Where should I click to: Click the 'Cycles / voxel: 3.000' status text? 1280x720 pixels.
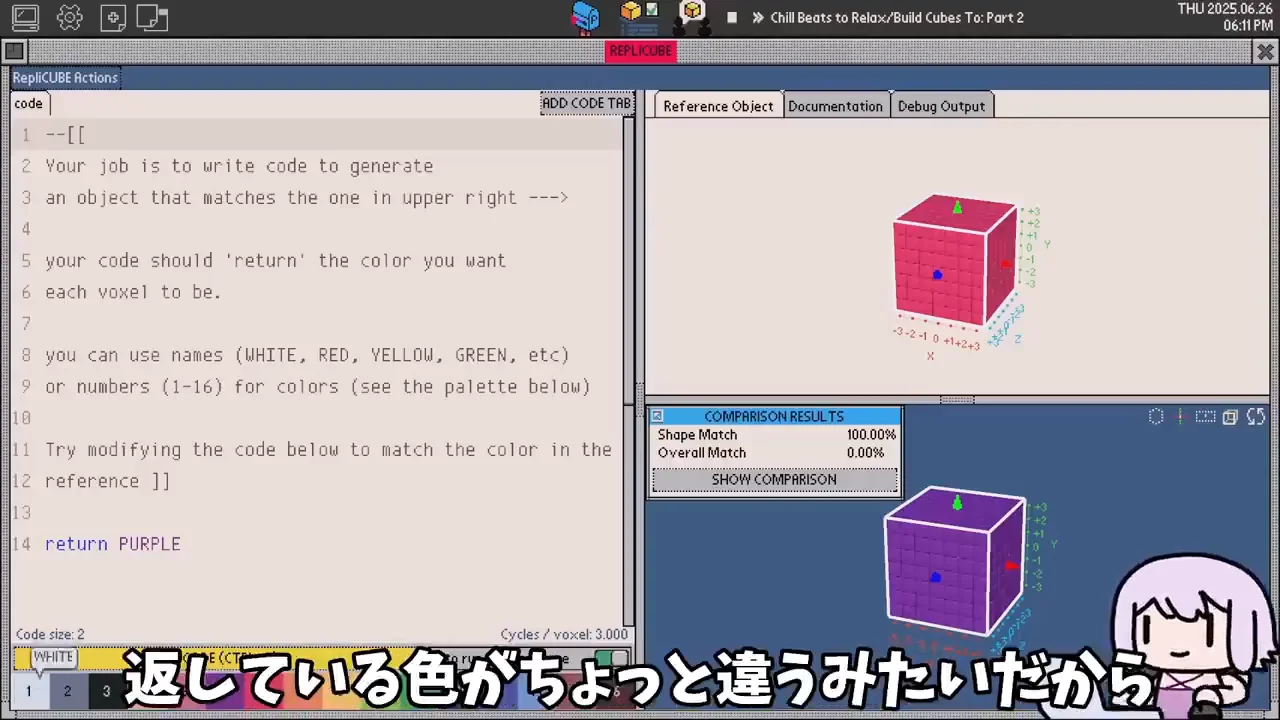[564, 635]
